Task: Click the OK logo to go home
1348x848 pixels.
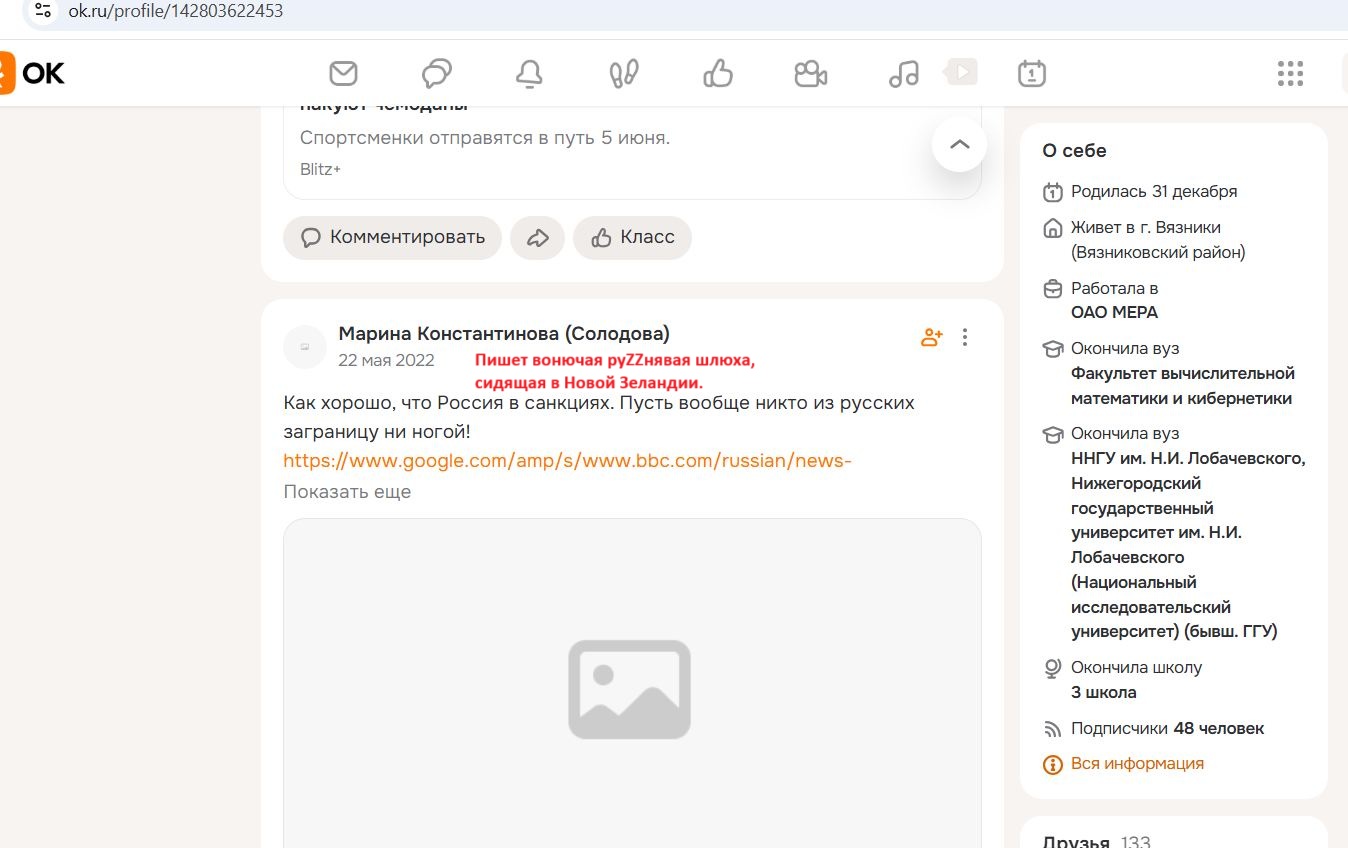Action: tap(32, 73)
